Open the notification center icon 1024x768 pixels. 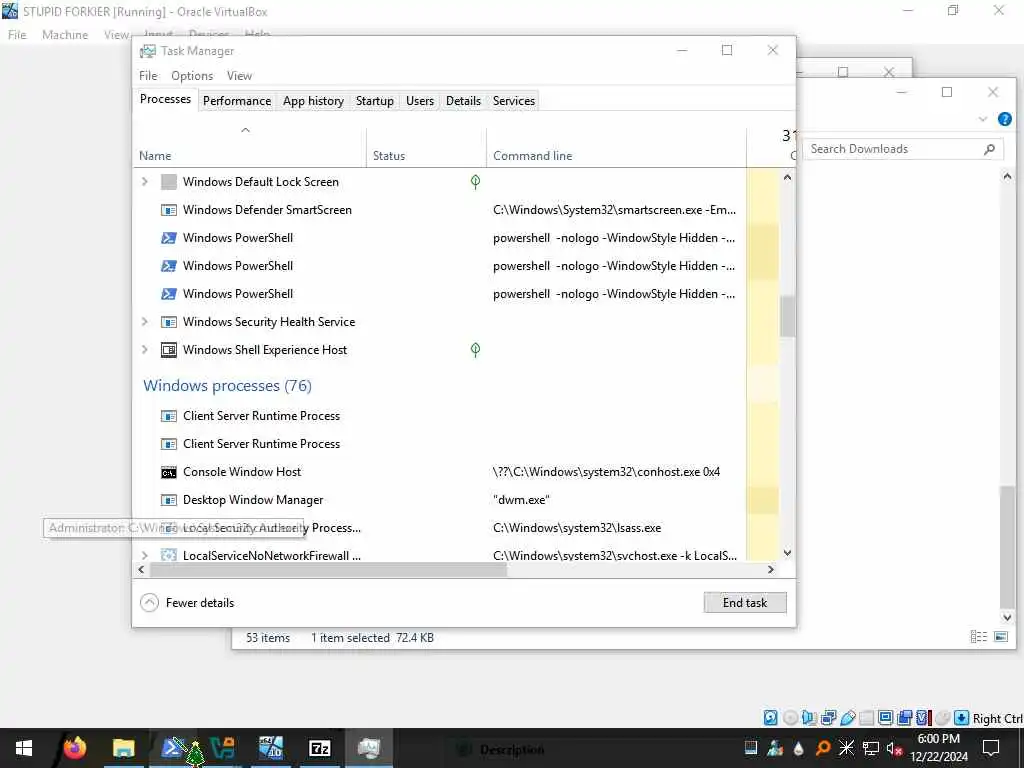click(x=991, y=748)
